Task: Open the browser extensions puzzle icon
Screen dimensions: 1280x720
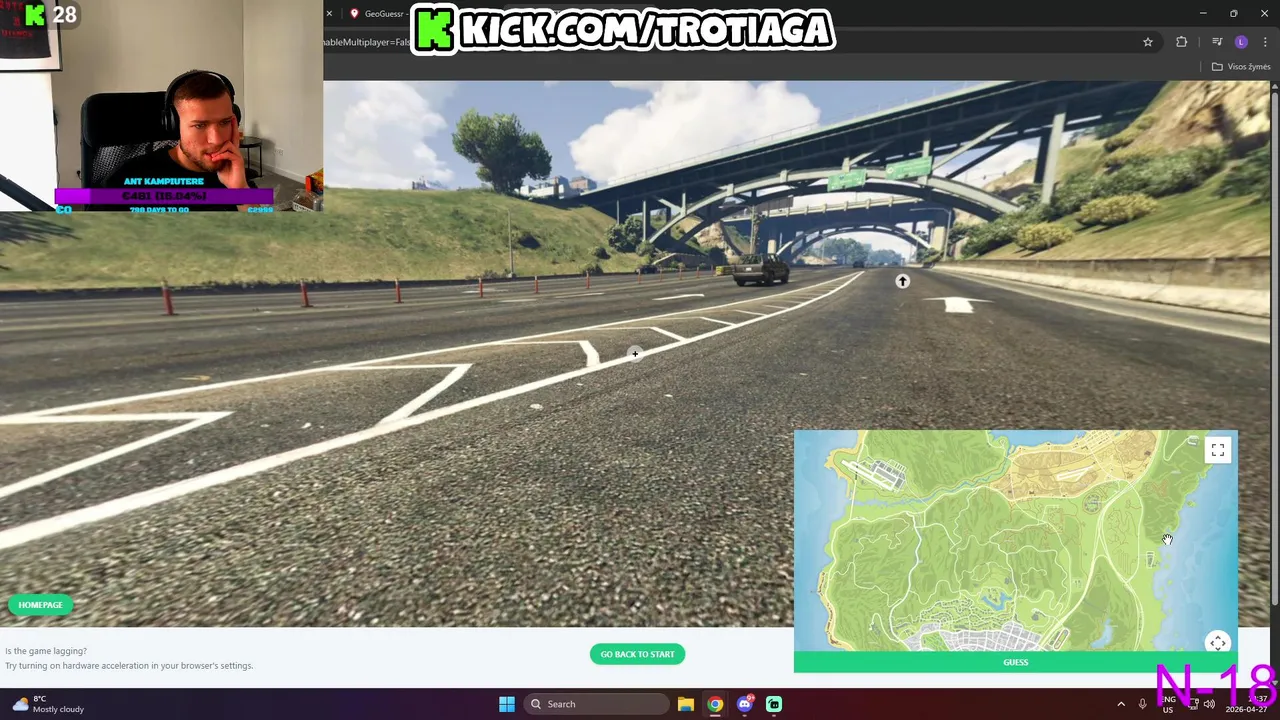Action: pos(1181,42)
